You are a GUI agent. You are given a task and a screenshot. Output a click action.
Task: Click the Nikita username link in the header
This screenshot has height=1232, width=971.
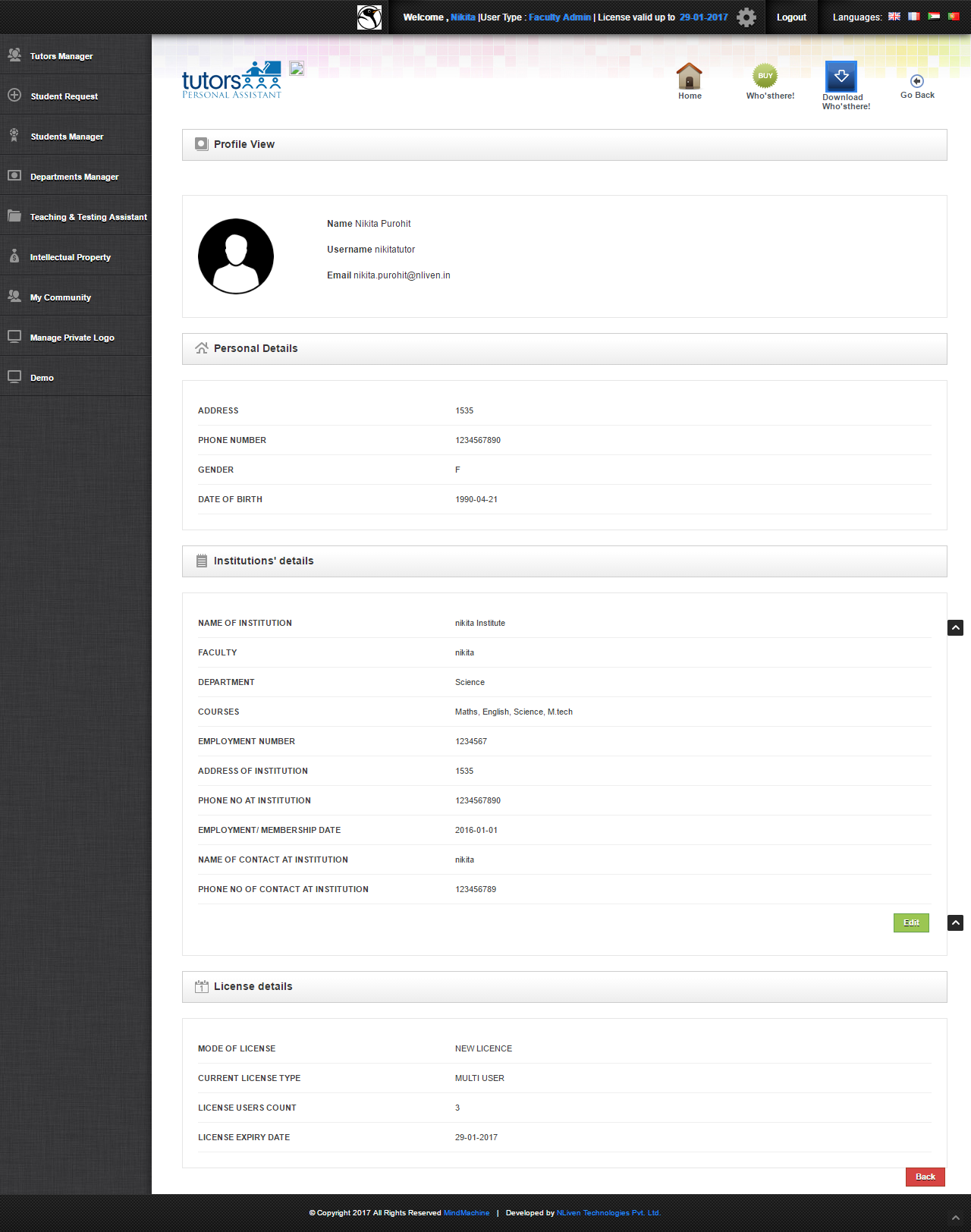tap(463, 17)
